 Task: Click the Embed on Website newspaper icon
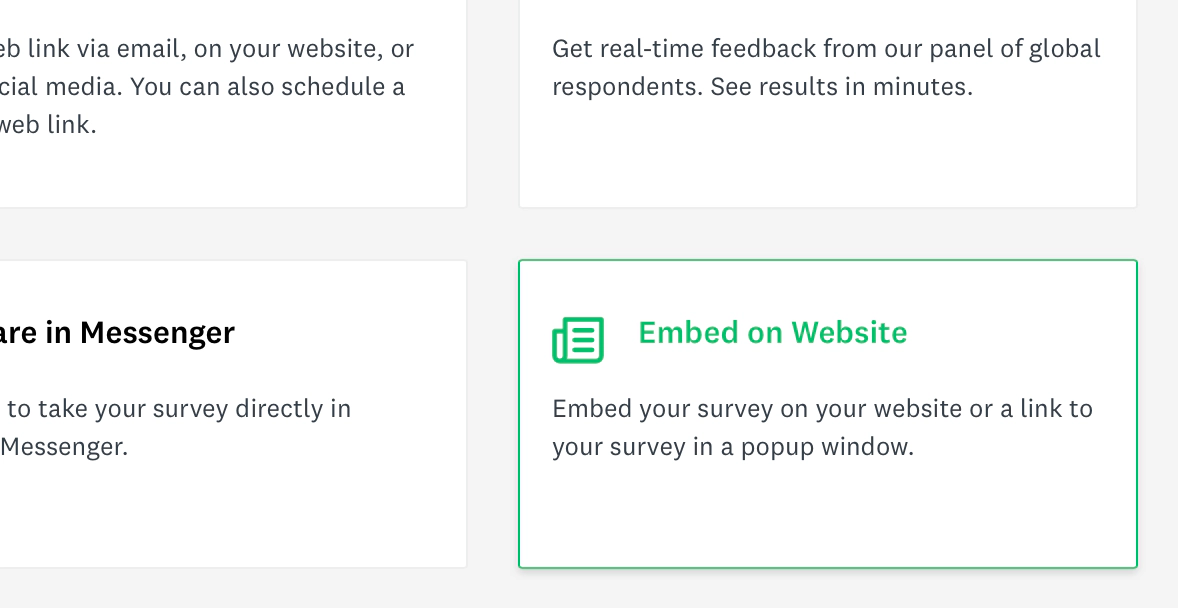click(x=578, y=339)
